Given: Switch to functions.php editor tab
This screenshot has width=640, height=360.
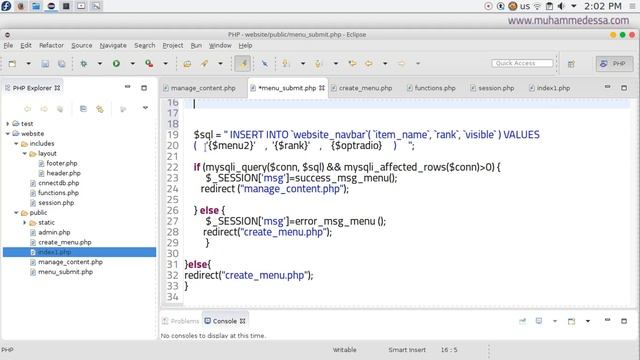Looking at the screenshot, I should [x=431, y=88].
